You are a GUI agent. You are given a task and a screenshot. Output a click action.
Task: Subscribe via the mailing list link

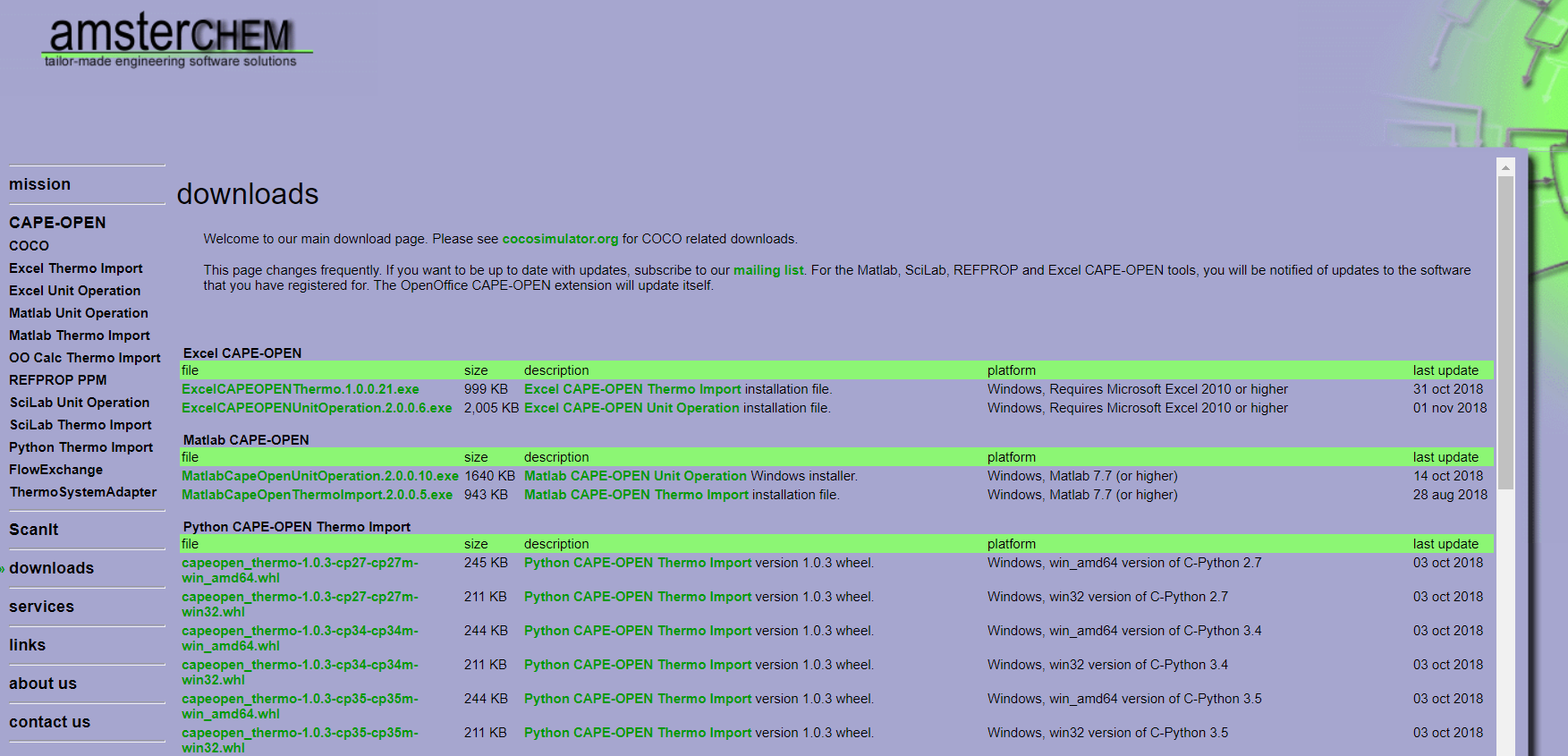tap(768, 270)
